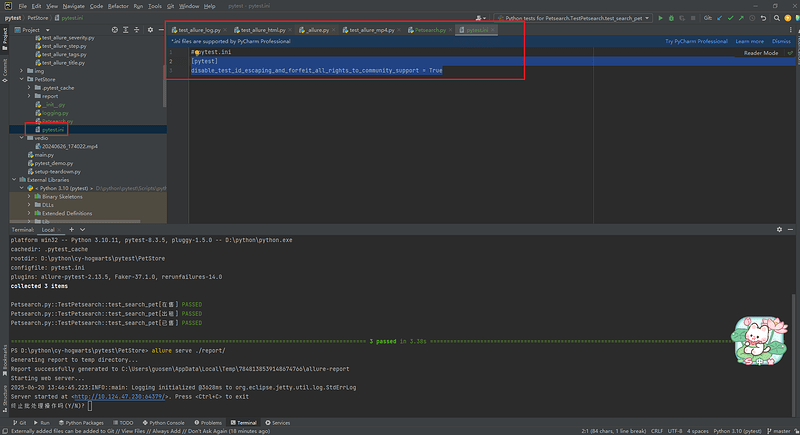
Task: Open Project panel gear options
Action: 150,30
